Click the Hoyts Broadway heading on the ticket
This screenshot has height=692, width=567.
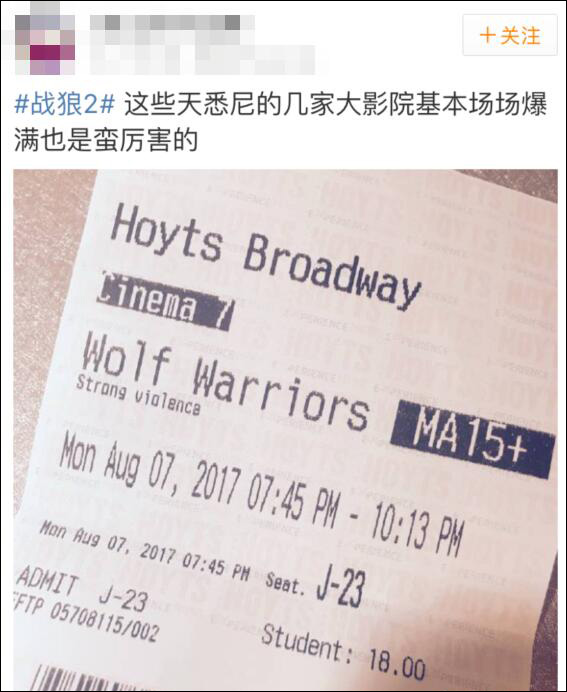265,257
